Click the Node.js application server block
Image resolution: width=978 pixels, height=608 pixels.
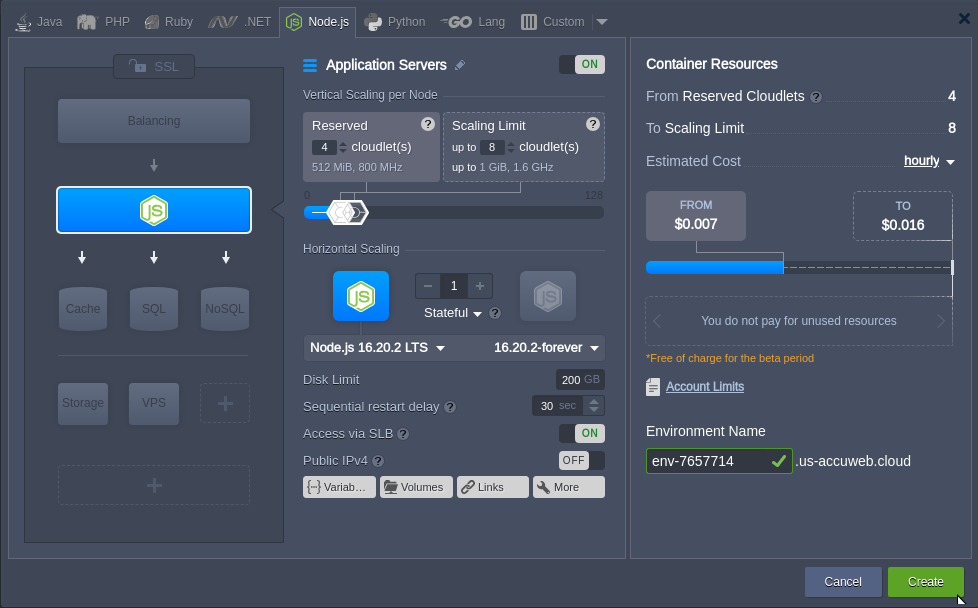click(154, 210)
